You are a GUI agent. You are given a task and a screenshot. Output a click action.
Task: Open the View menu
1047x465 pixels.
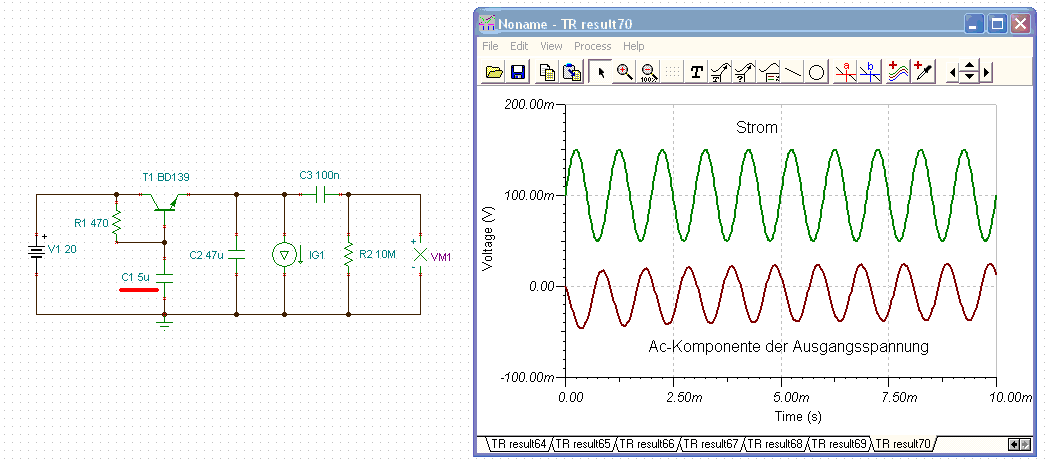(551, 46)
